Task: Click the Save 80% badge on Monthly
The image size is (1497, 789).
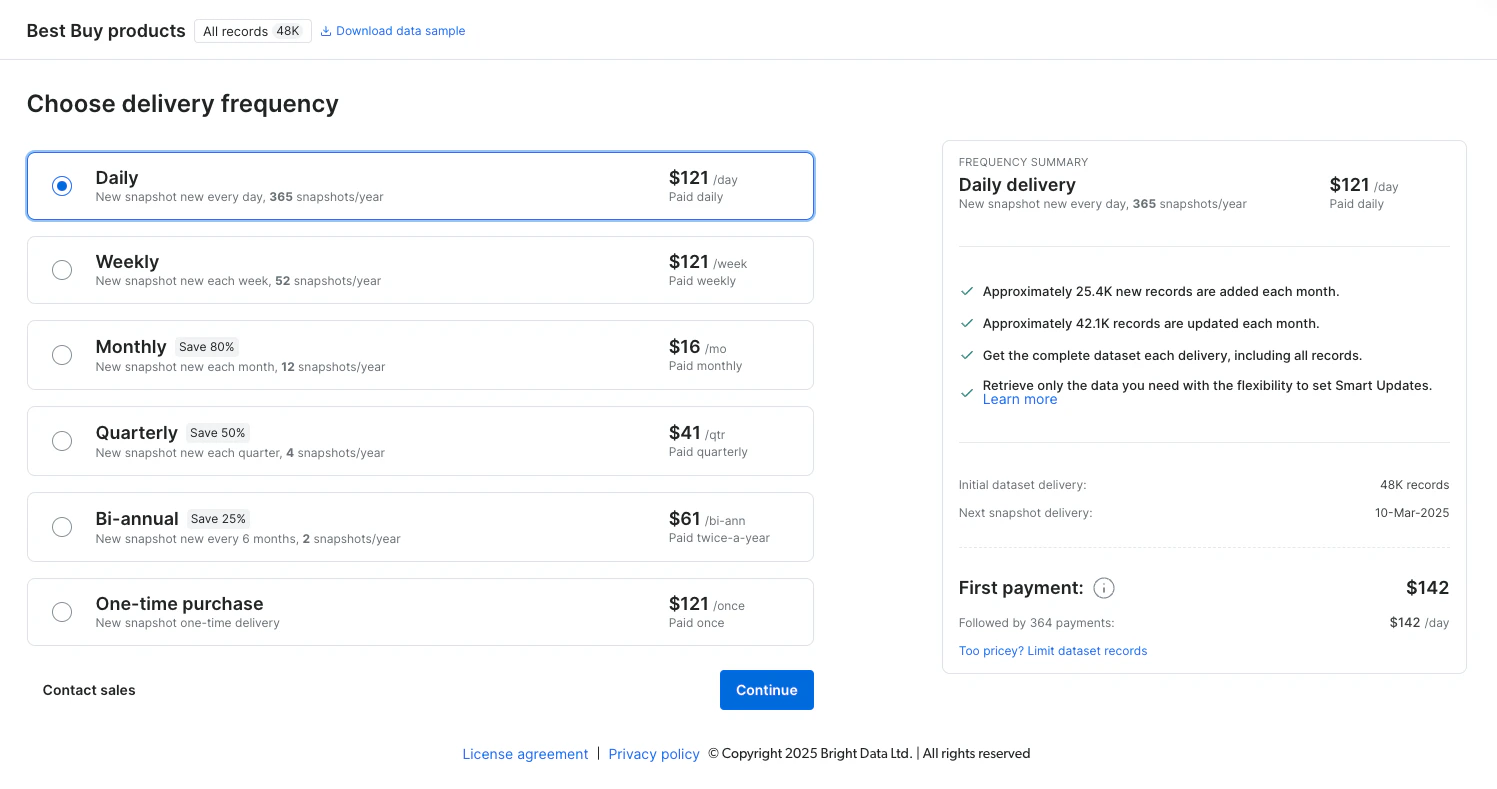Action: [x=206, y=347]
